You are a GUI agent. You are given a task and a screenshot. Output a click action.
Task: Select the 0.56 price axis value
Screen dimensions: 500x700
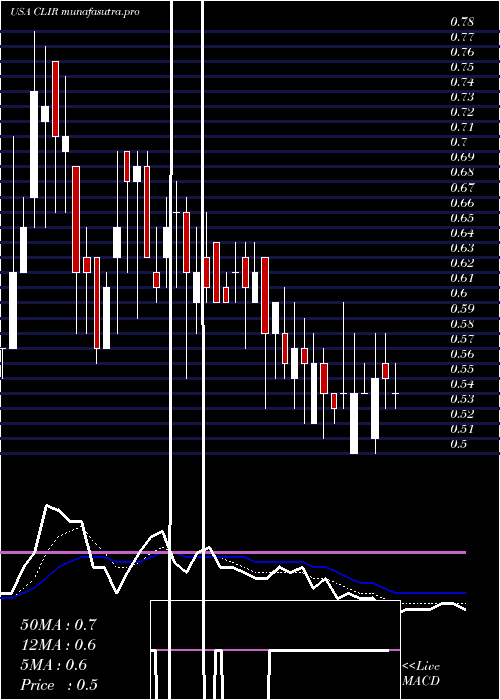(462, 354)
